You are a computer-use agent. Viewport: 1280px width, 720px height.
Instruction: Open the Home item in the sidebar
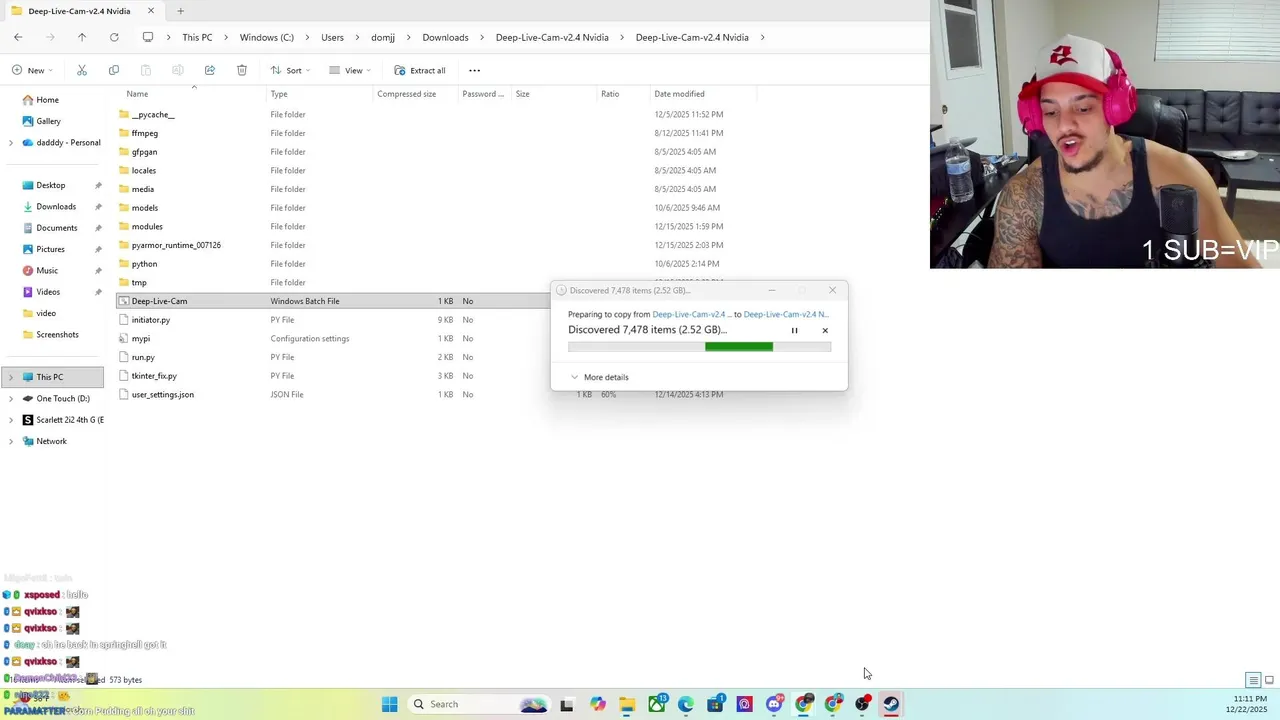(47, 100)
